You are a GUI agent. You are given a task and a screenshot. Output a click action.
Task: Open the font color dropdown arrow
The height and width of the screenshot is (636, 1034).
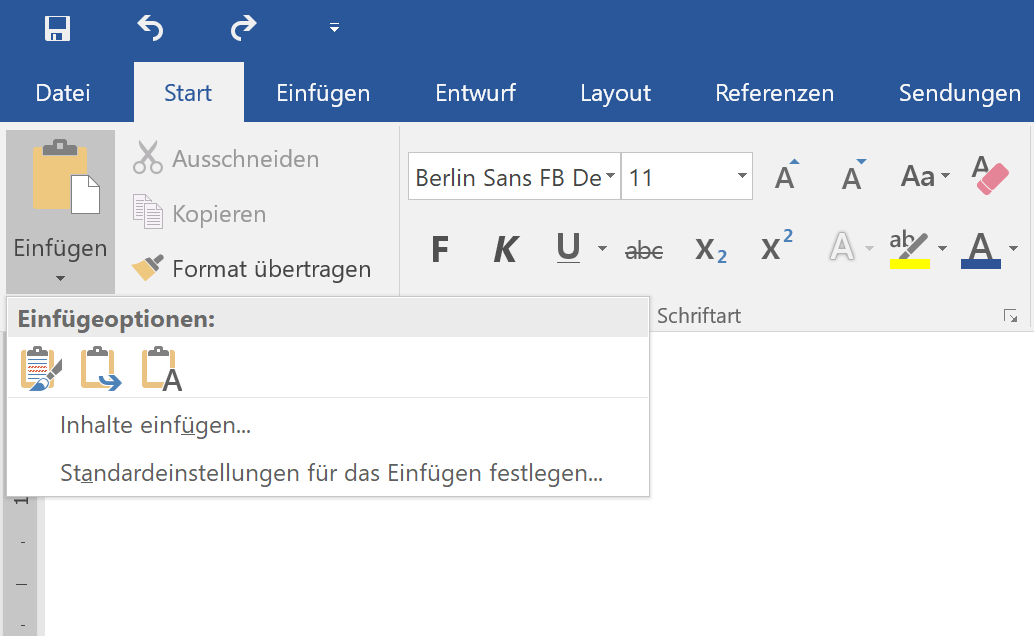[1014, 248]
